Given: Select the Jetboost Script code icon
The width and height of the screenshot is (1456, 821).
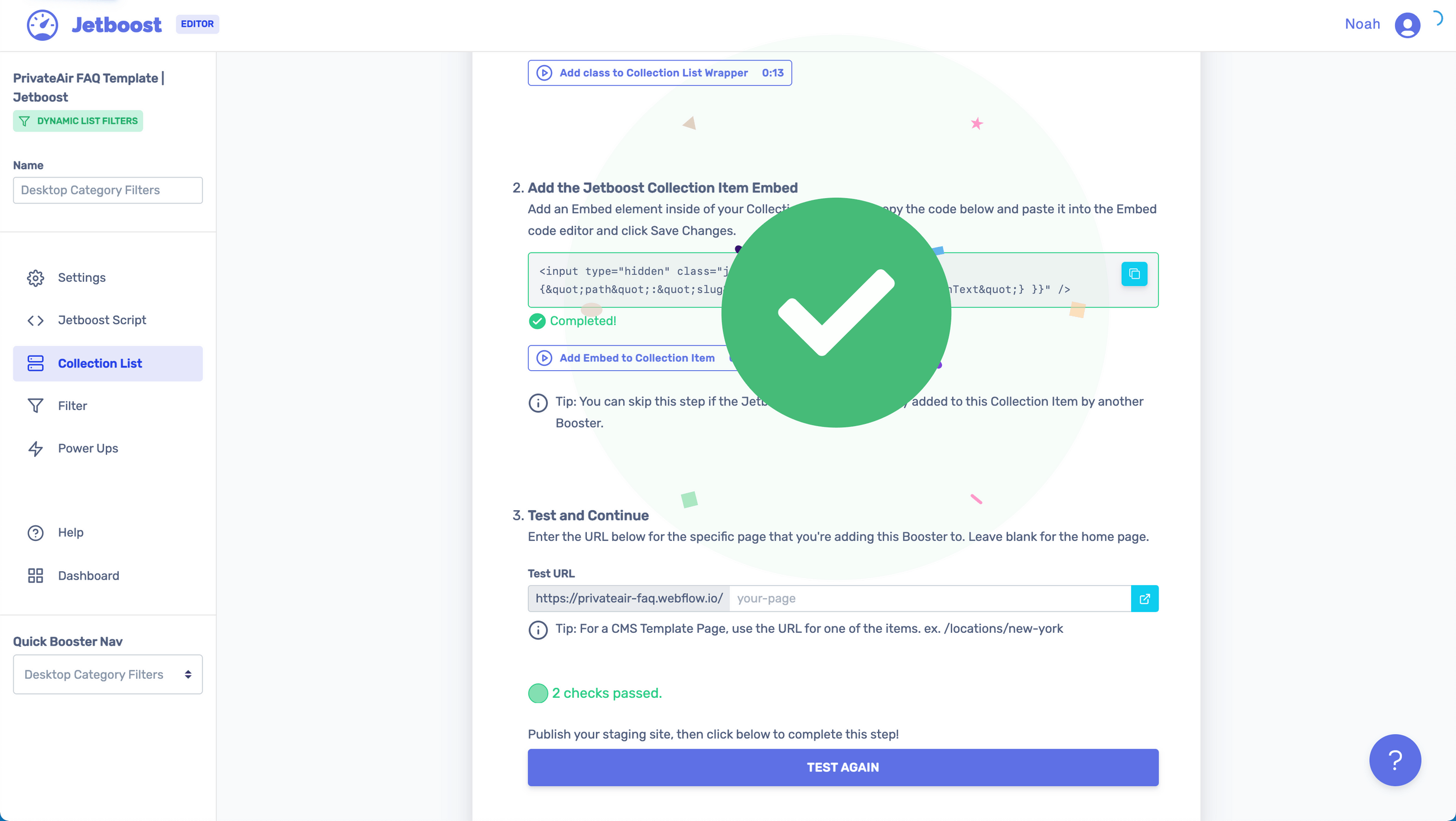Looking at the screenshot, I should tap(35, 320).
